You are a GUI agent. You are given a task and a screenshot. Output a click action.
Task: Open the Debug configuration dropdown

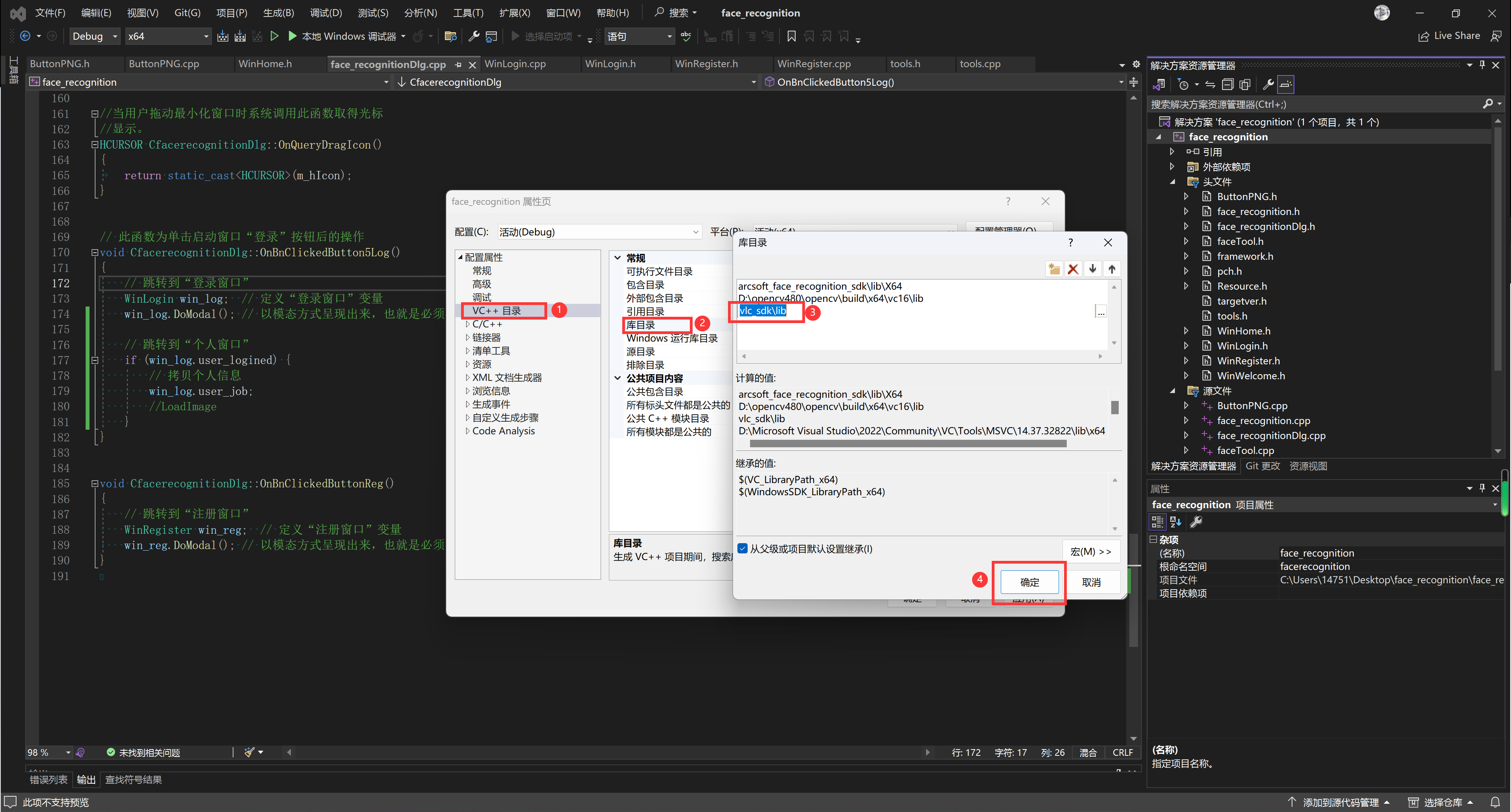[x=94, y=37]
